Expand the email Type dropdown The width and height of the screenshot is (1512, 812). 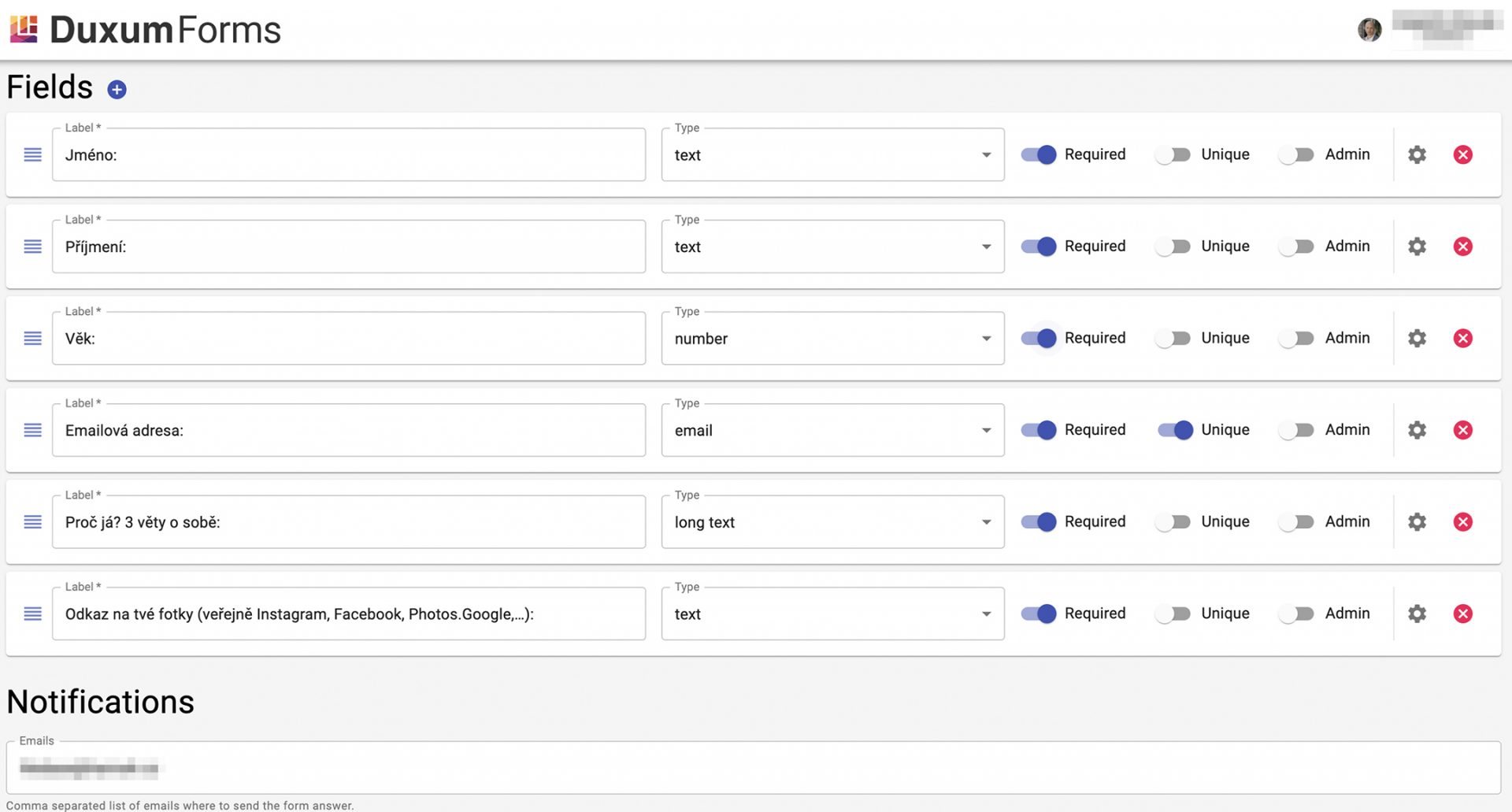[832, 430]
